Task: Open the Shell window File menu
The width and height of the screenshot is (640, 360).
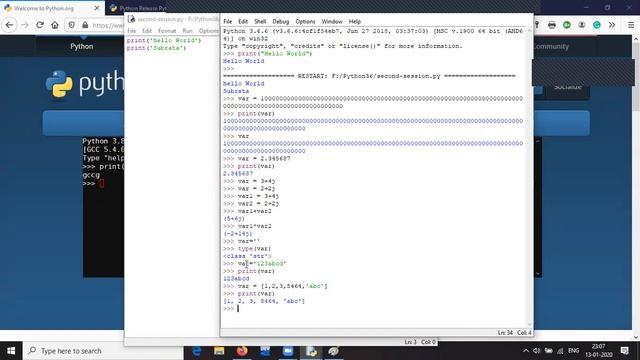Action: pyautogui.click(x=227, y=21)
